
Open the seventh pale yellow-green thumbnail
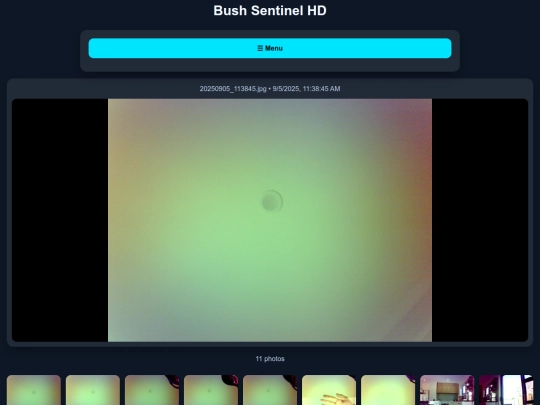click(x=388, y=390)
